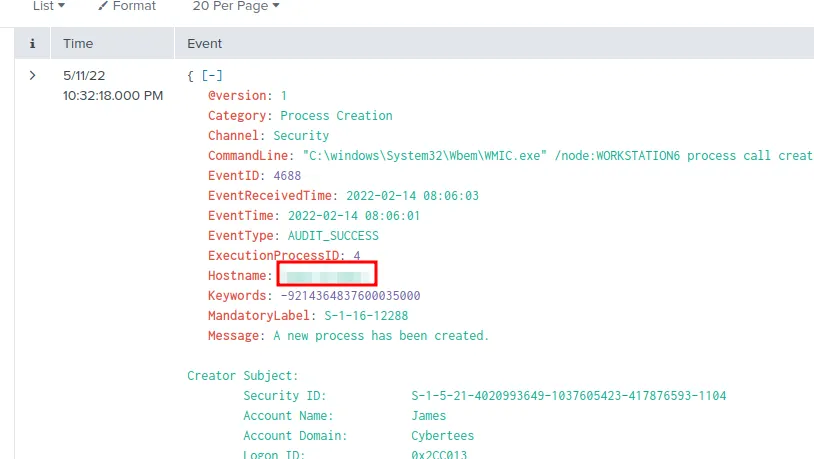
Task: Click the ExecutionProcessID value 4
Action: [357, 255]
